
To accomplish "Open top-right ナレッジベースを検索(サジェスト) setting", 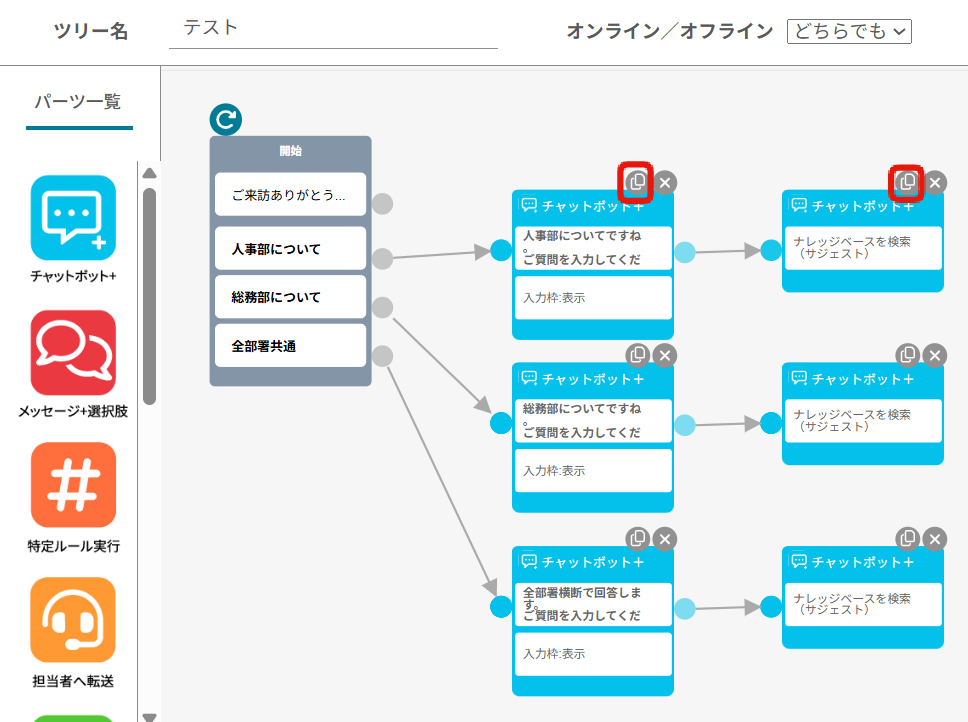I will click(863, 247).
